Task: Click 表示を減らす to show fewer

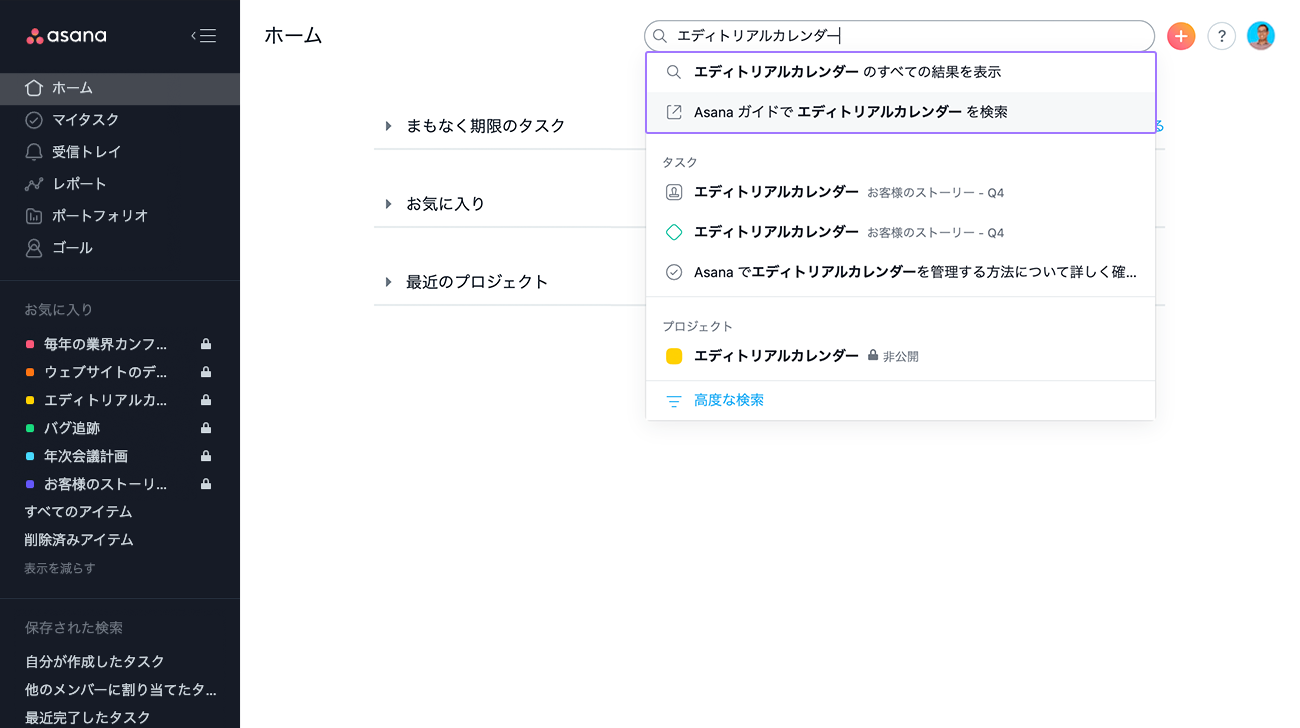Action: coord(60,568)
